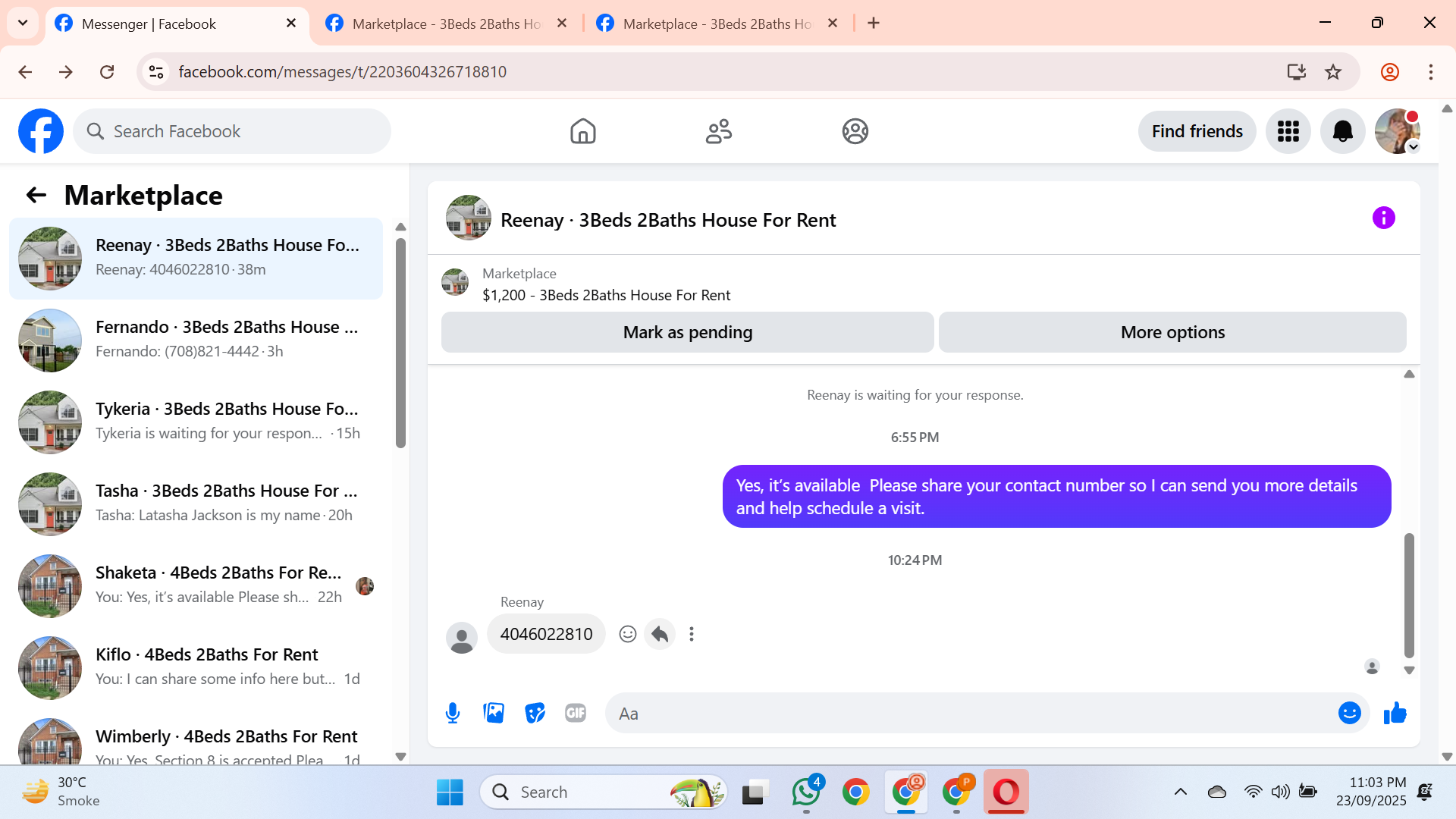
Task: Send a thumbs-up like
Action: (1395, 713)
